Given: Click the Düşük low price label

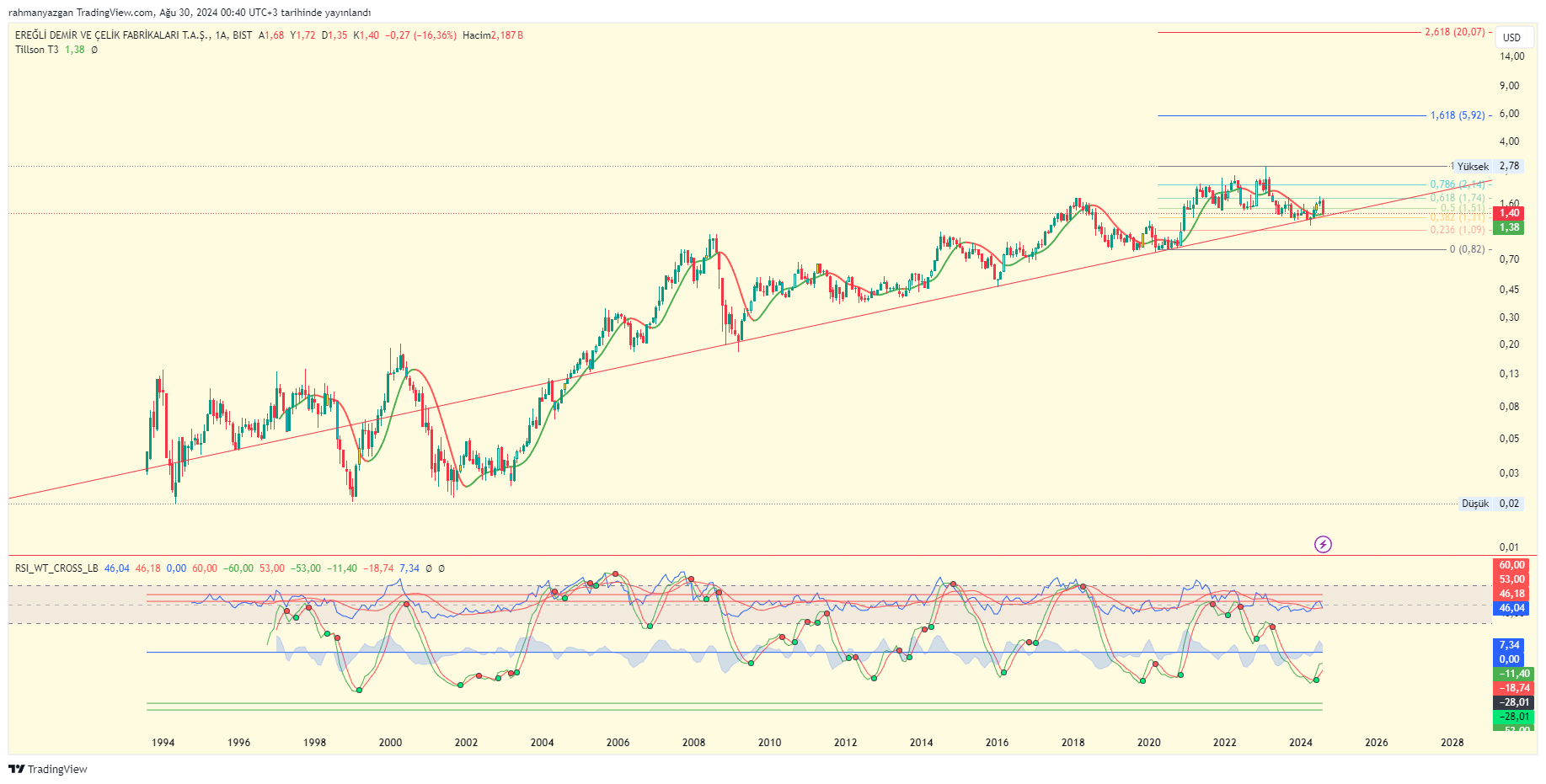Looking at the screenshot, I should [x=1475, y=504].
